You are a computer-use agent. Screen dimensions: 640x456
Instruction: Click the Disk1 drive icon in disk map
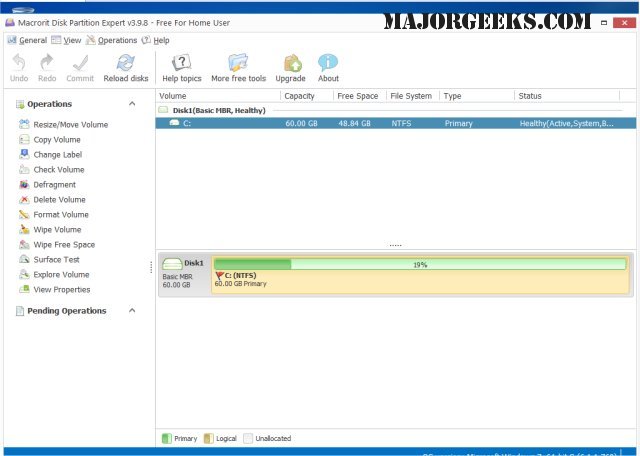(172, 264)
